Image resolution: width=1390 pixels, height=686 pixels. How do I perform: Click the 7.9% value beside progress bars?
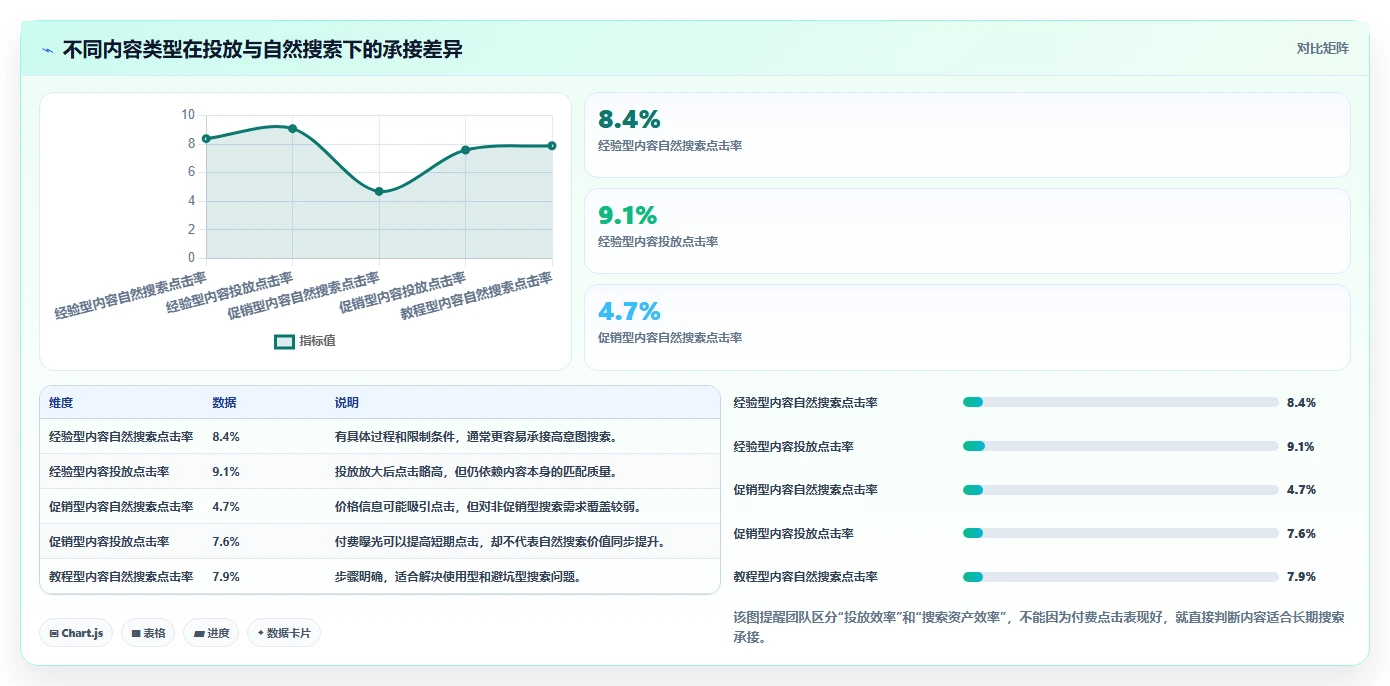pos(1301,577)
